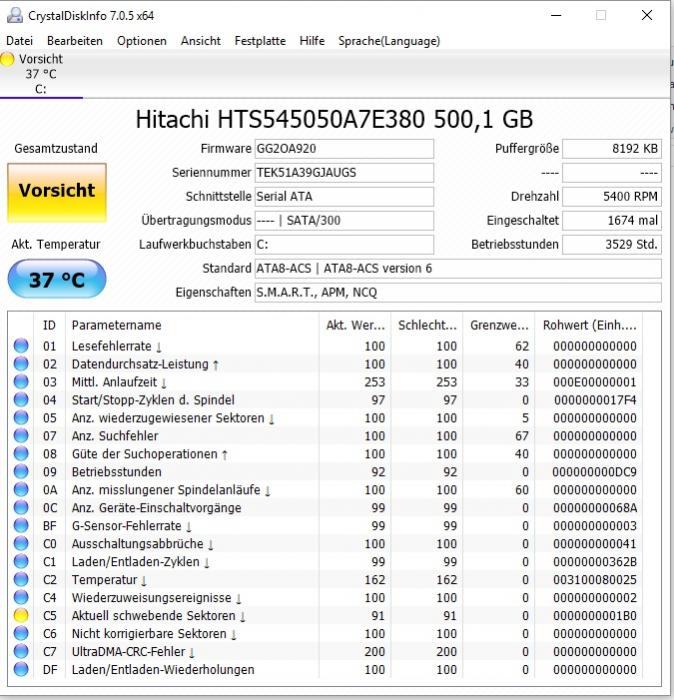Click the blue status dot for Datendurchsatz-Leistung
This screenshot has height=700, width=674.
(x=21, y=364)
